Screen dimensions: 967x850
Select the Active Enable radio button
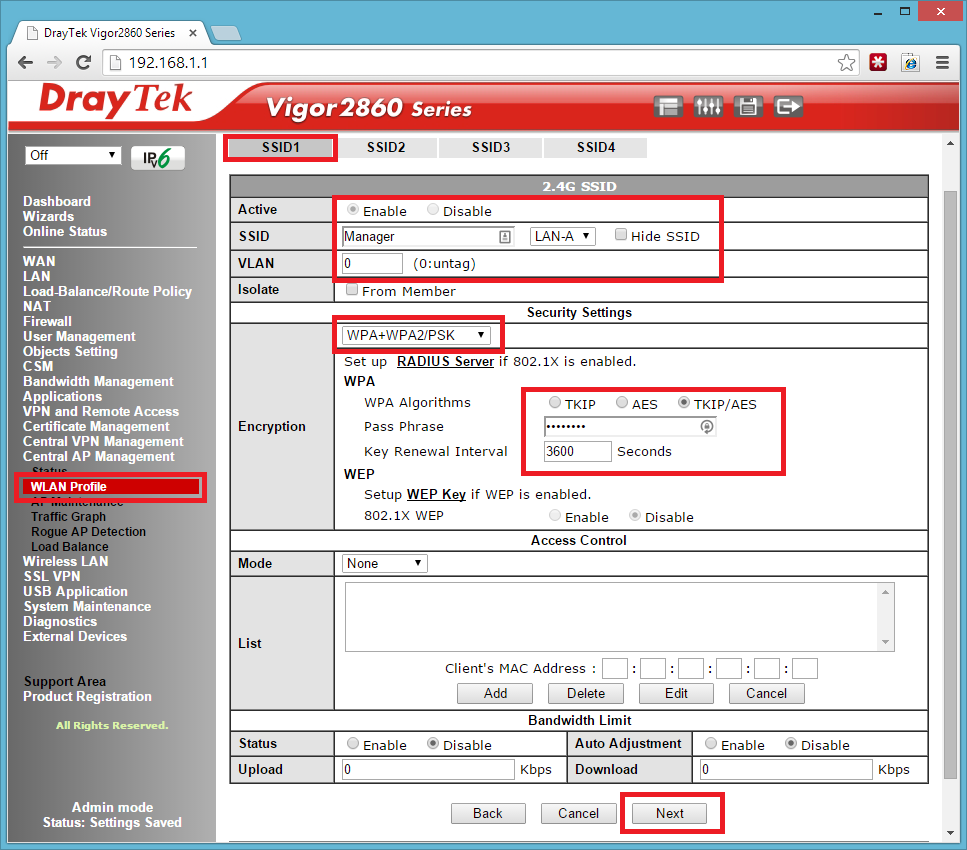pos(353,210)
